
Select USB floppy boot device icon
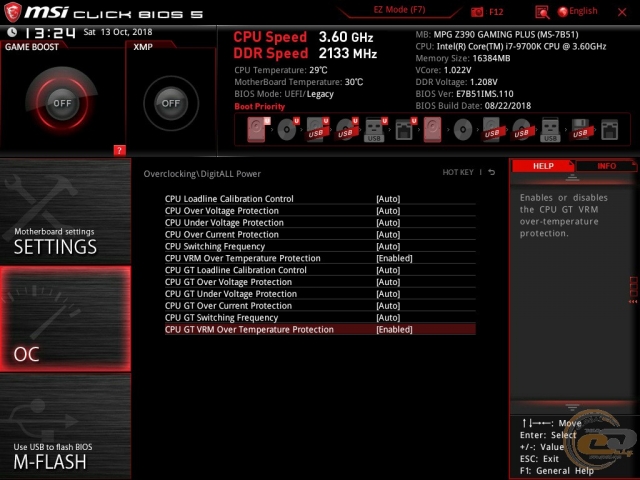coord(580,130)
